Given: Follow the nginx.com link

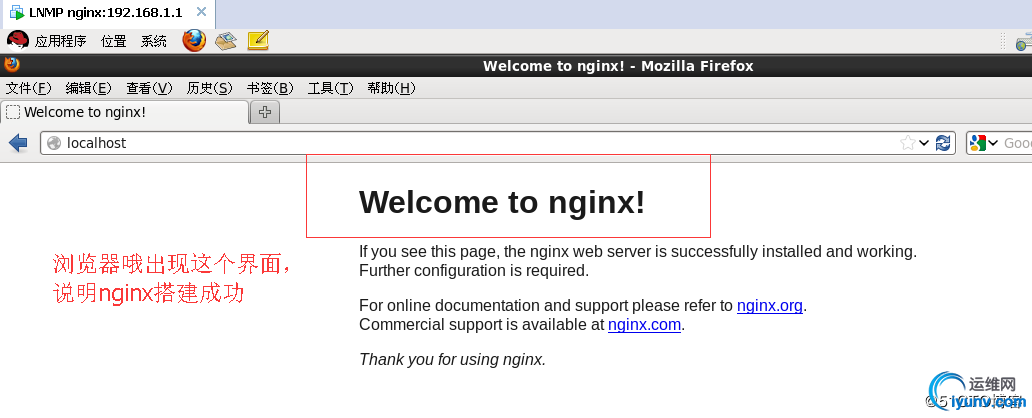Looking at the screenshot, I should [644, 325].
